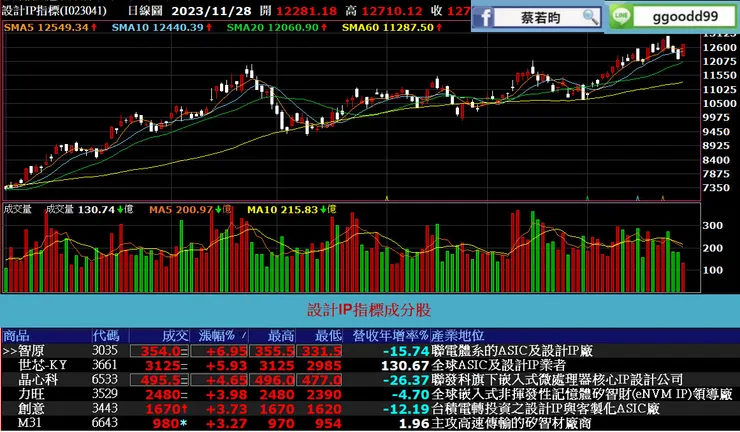
Task: Click the 496.0 high for 晶心科
Action: [x=275, y=380]
